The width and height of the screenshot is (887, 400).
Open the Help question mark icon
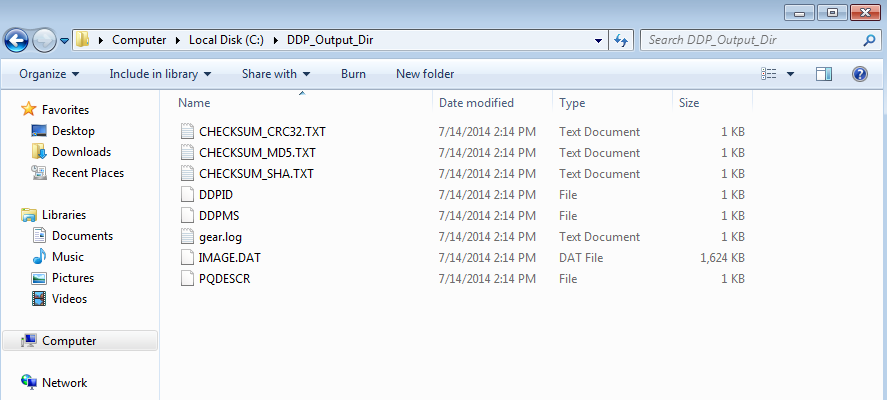(x=859, y=74)
